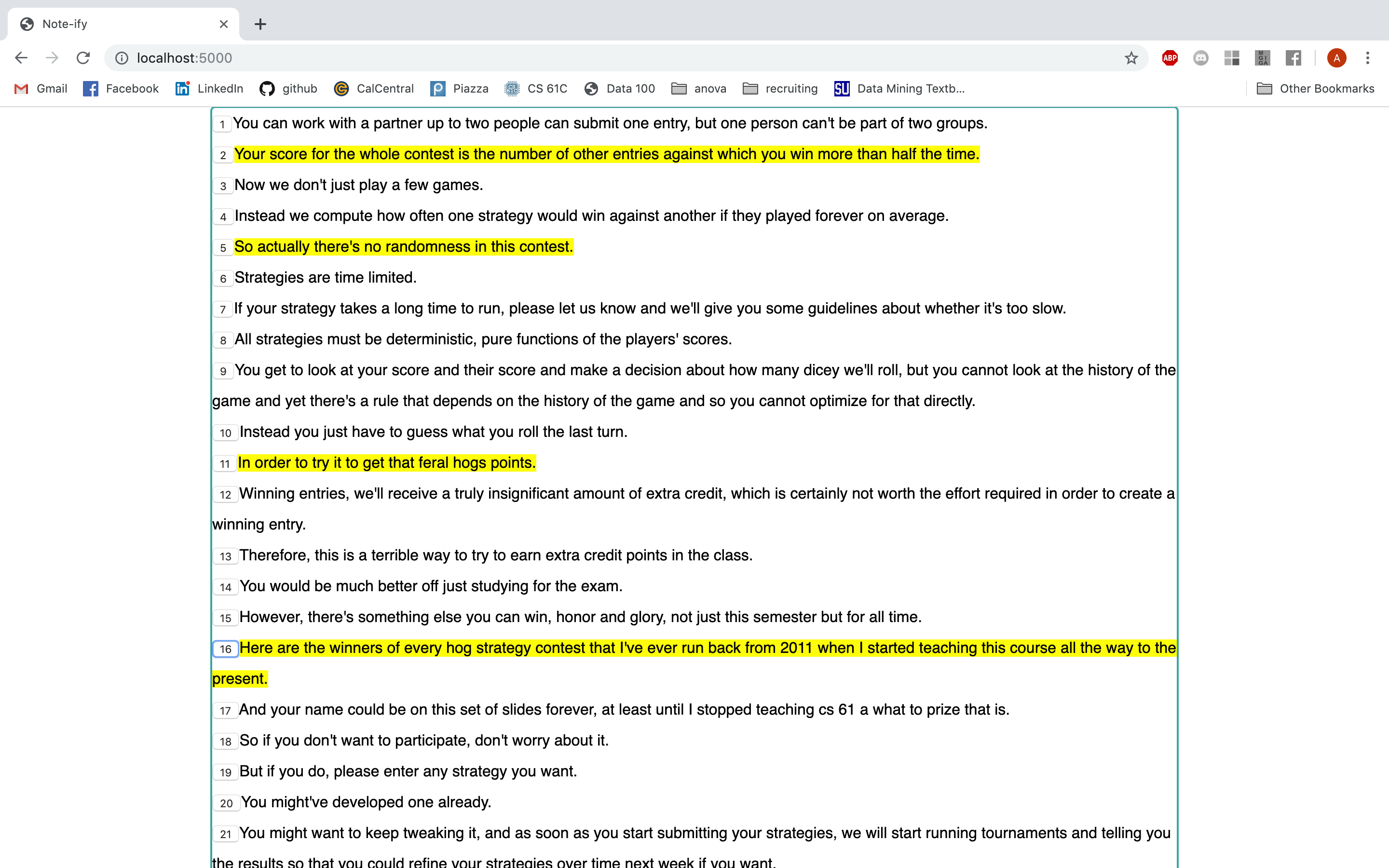Screen dimensions: 1389x868
Task: Open the user profile avatar A
Action: 1336,58
